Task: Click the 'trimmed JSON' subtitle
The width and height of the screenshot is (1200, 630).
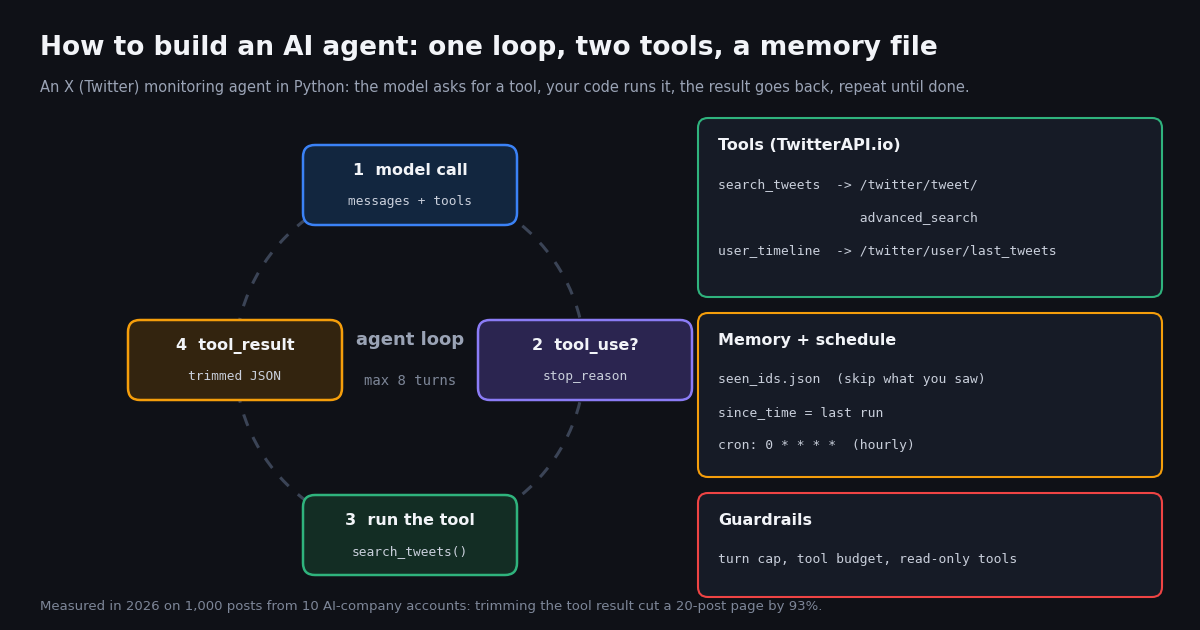Action: point(235,376)
